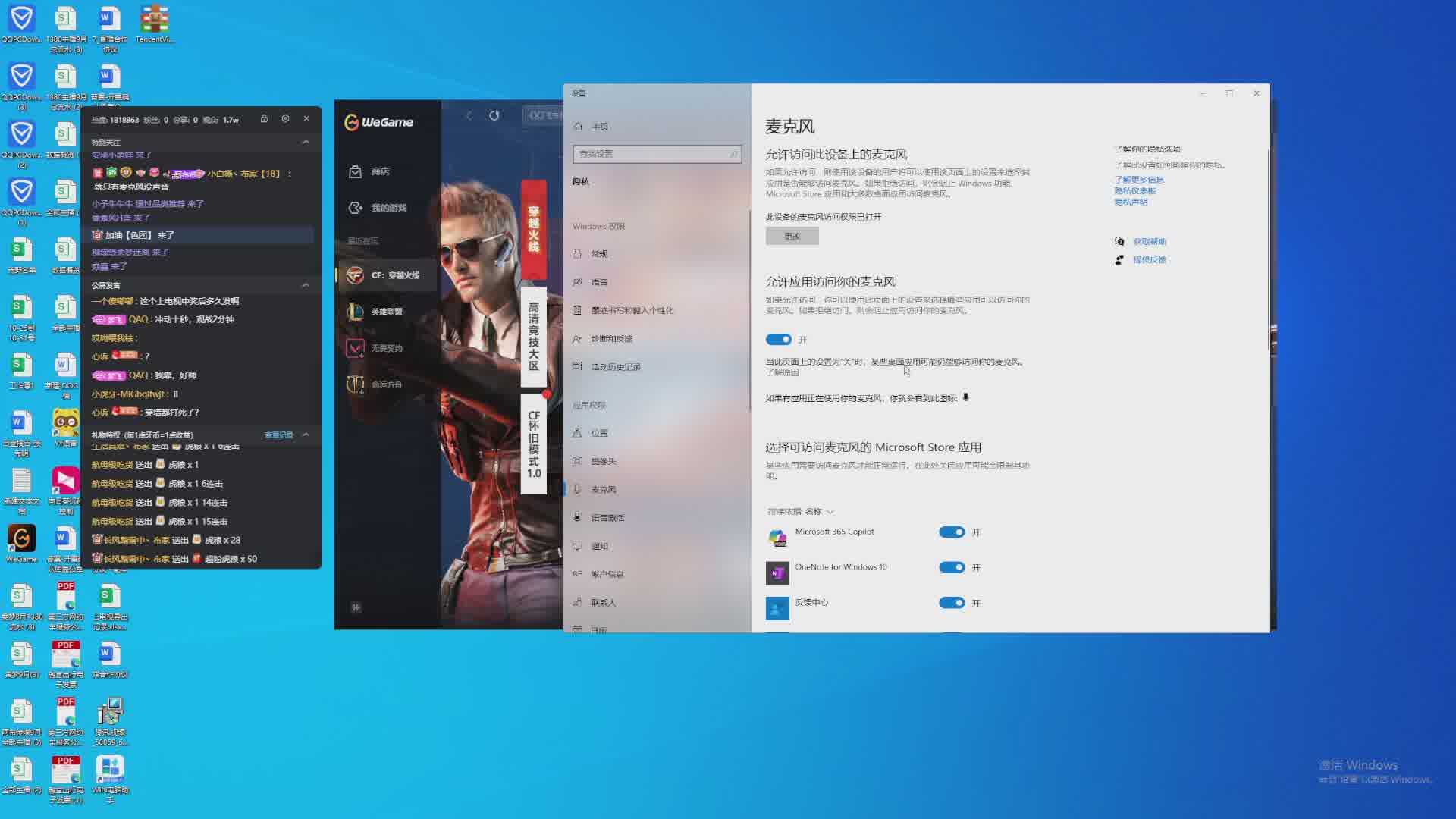1456x819 pixels.
Task: Collapse the 特别关注 section chevron
Action: (306, 142)
